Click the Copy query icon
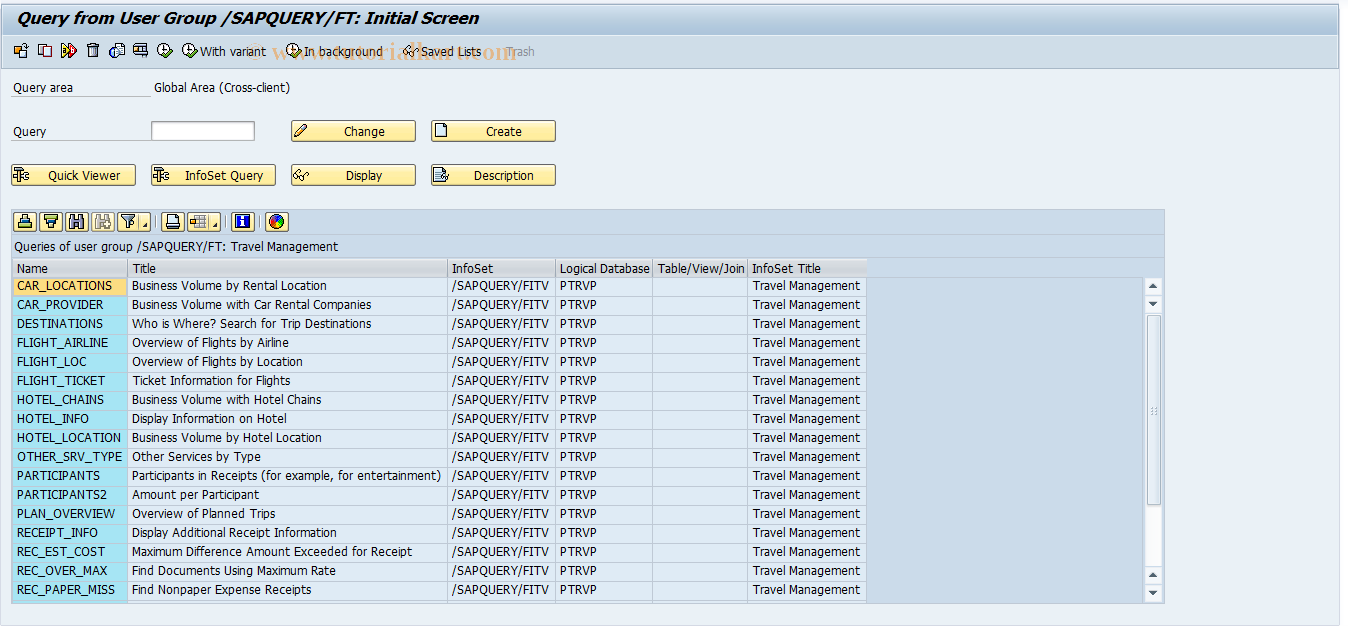Image resolution: width=1348 pixels, height=626 pixels. [45, 51]
